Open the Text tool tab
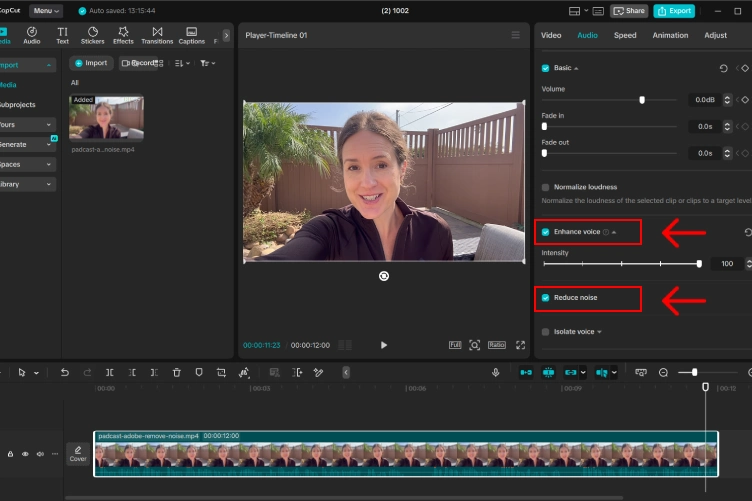The image size is (752, 501). (x=62, y=35)
